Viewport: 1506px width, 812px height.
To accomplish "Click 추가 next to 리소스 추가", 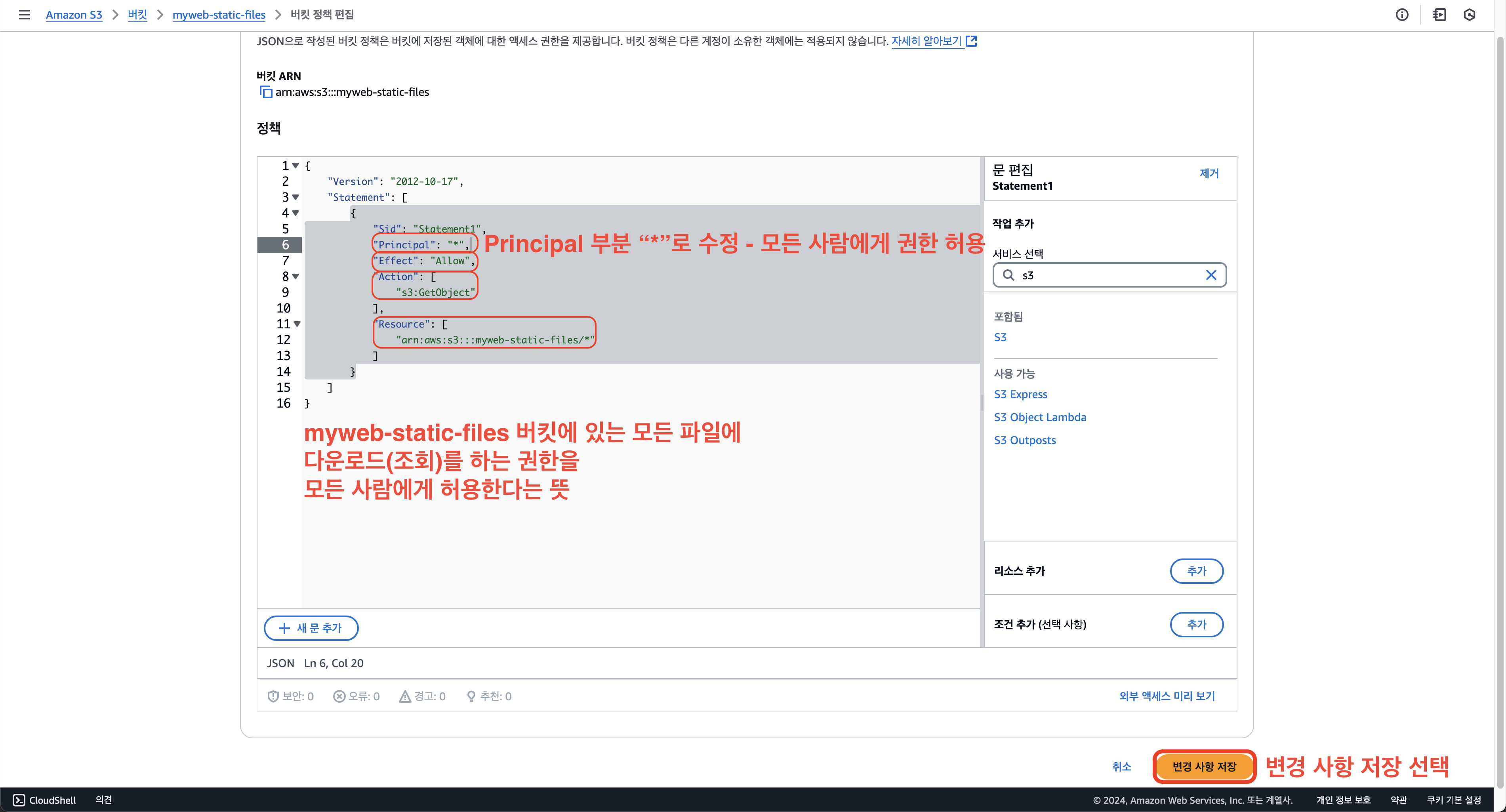I will pos(1197,571).
